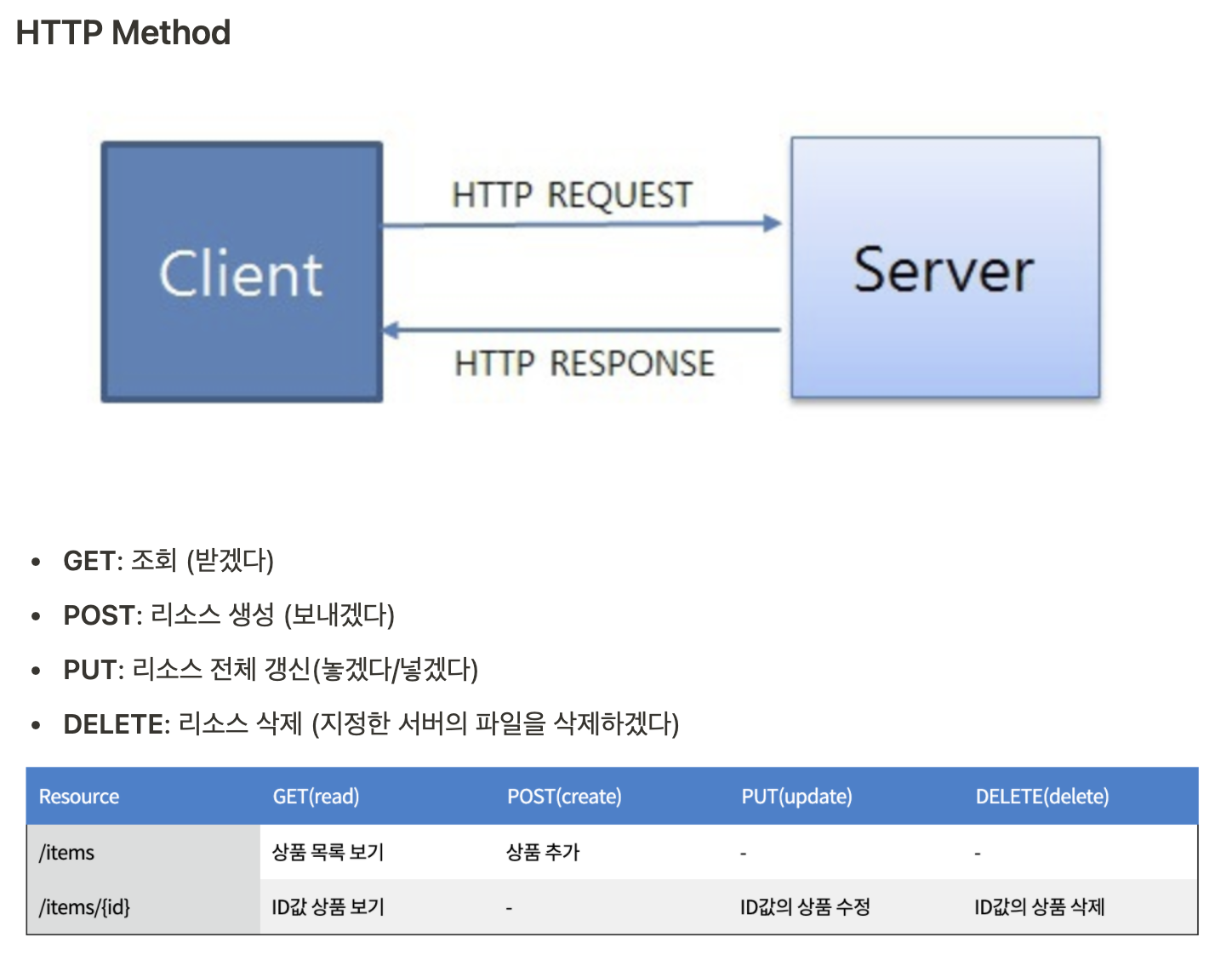The image size is (1232, 960).
Task: Click the DELETE bullet item text
Action: point(371,724)
